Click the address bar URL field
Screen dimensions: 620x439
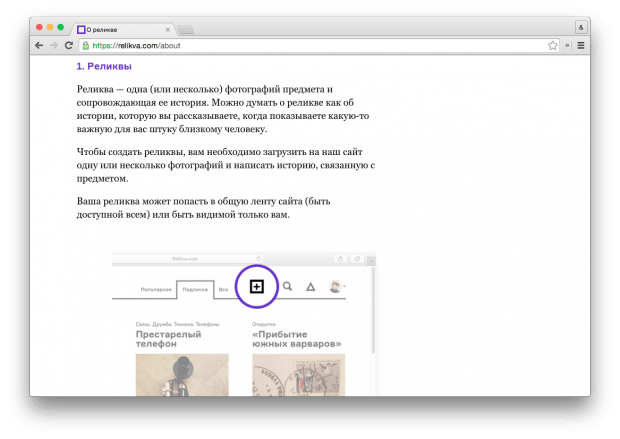click(x=300, y=45)
